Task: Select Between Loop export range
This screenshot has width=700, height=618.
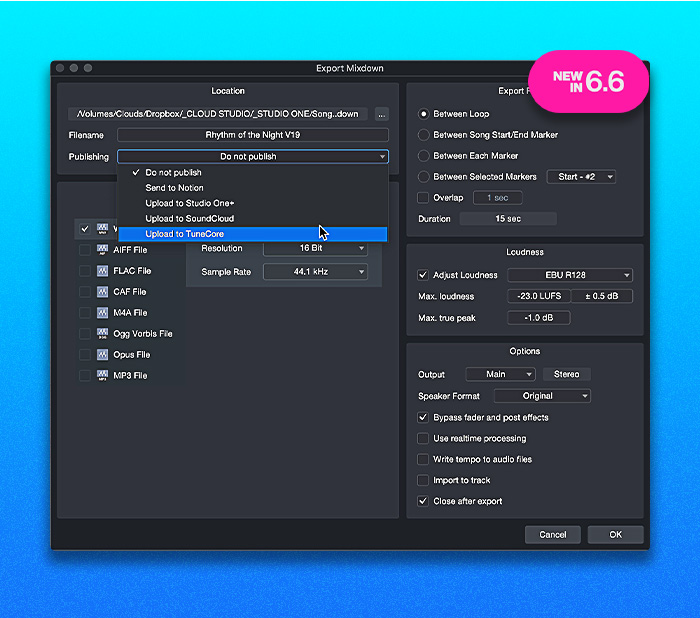Action: click(x=423, y=114)
